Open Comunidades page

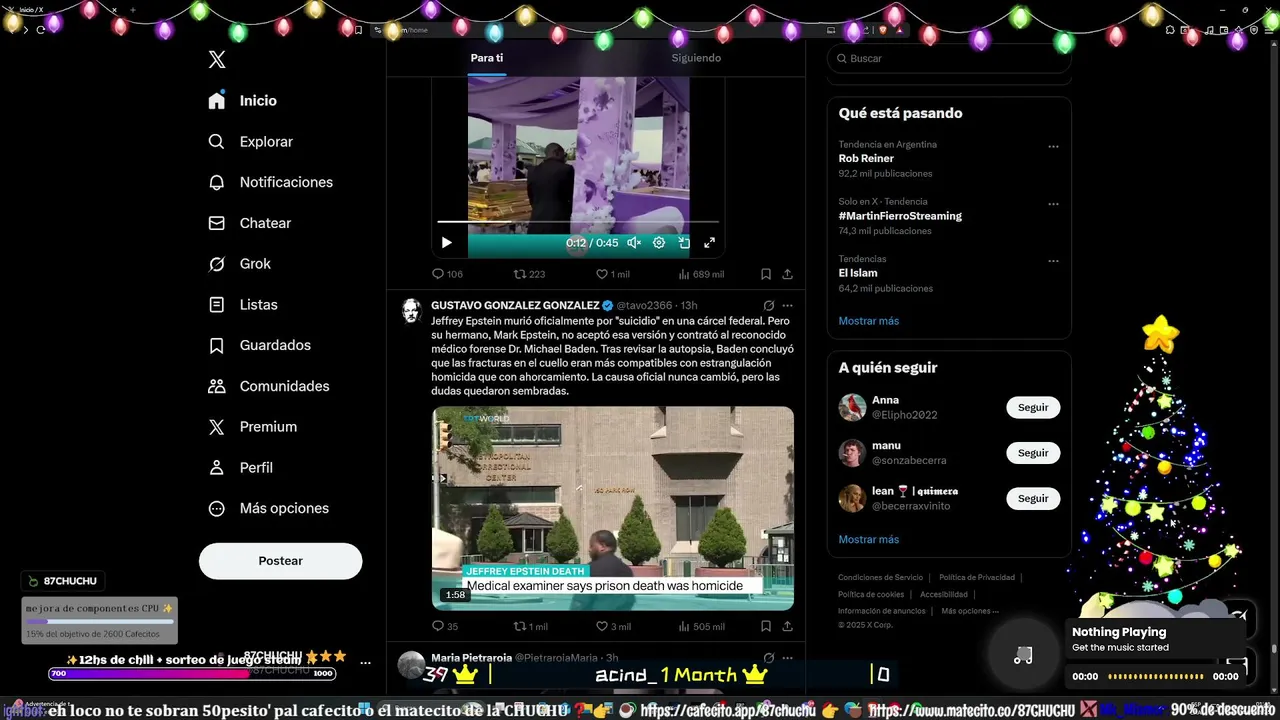[268, 386]
